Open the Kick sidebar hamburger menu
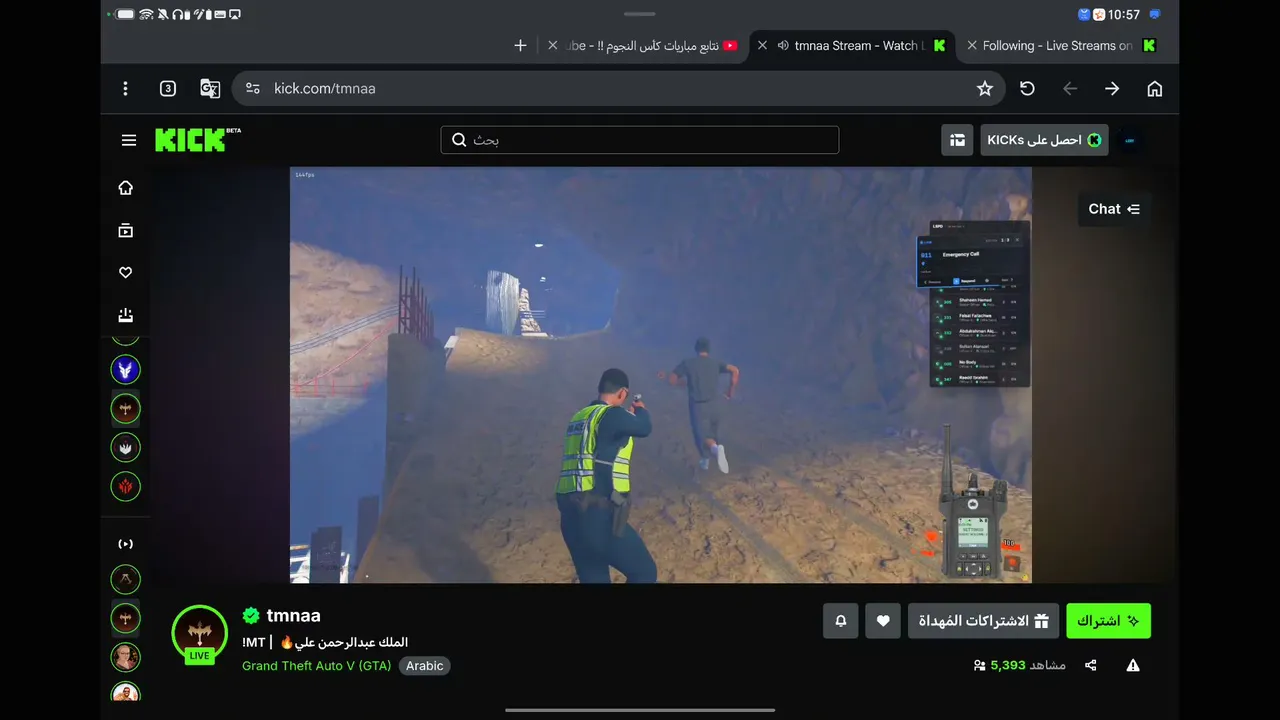The height and width of the screenshot is (720, 1280). tap(129, 140)
